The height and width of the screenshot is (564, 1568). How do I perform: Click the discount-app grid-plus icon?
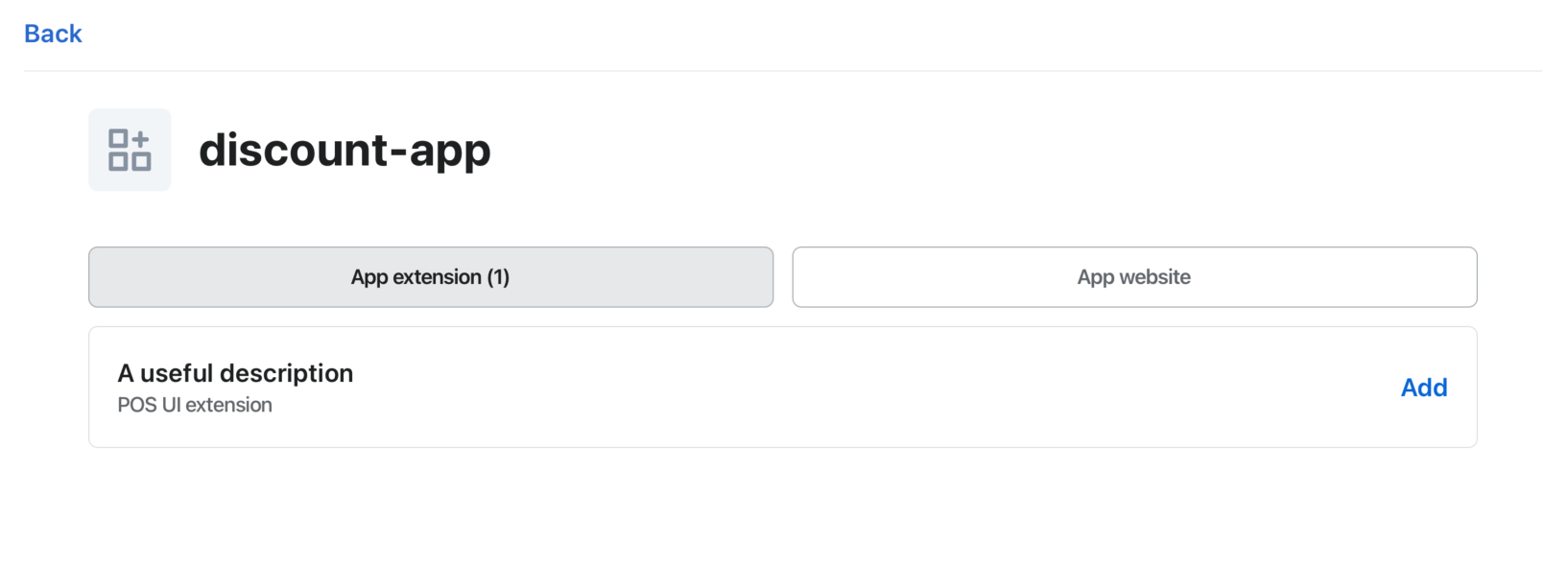point(130,150)
